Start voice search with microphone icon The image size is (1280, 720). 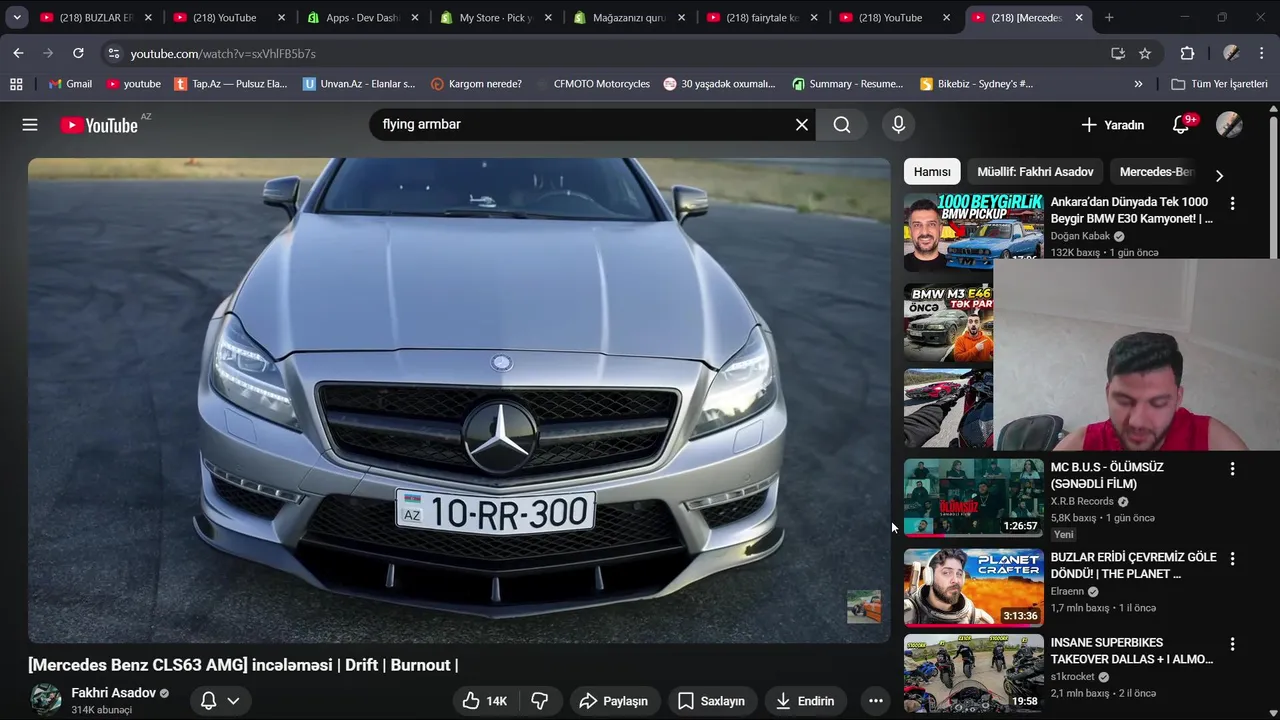[898, 124]
